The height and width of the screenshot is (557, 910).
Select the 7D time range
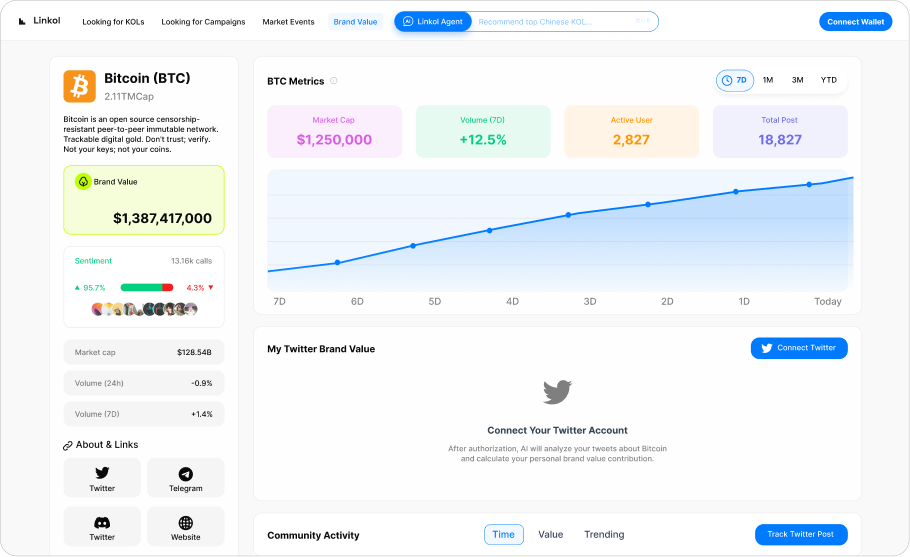pos(735,80)
